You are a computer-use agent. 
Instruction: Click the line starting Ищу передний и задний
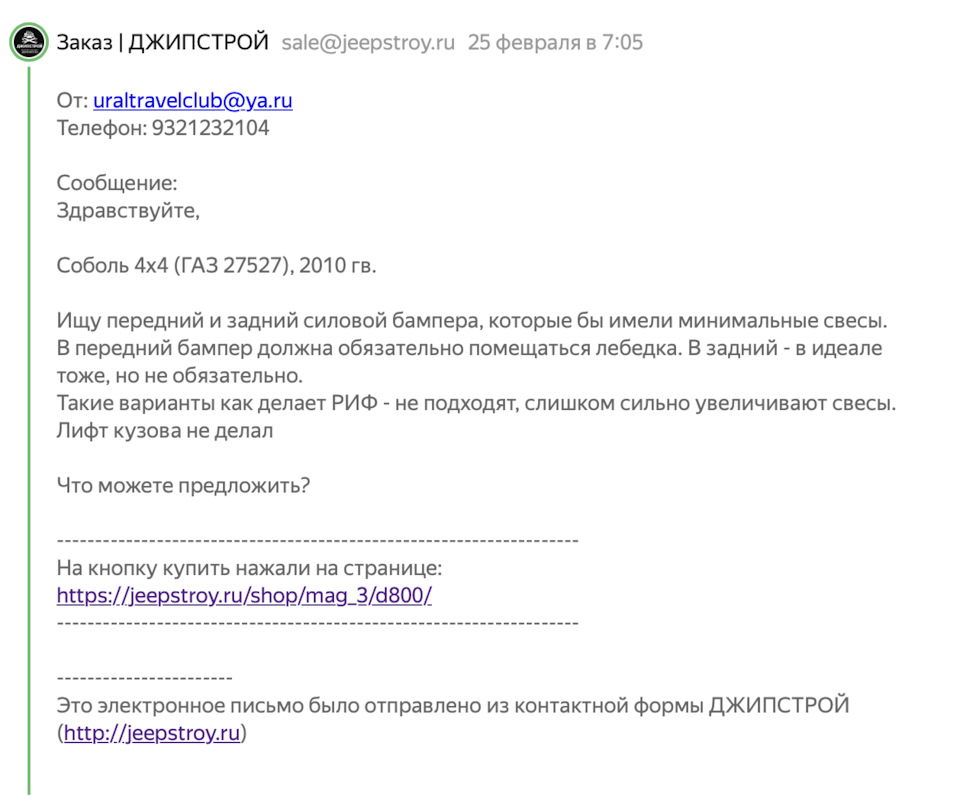pyautogui.click(x=472, y=321)
